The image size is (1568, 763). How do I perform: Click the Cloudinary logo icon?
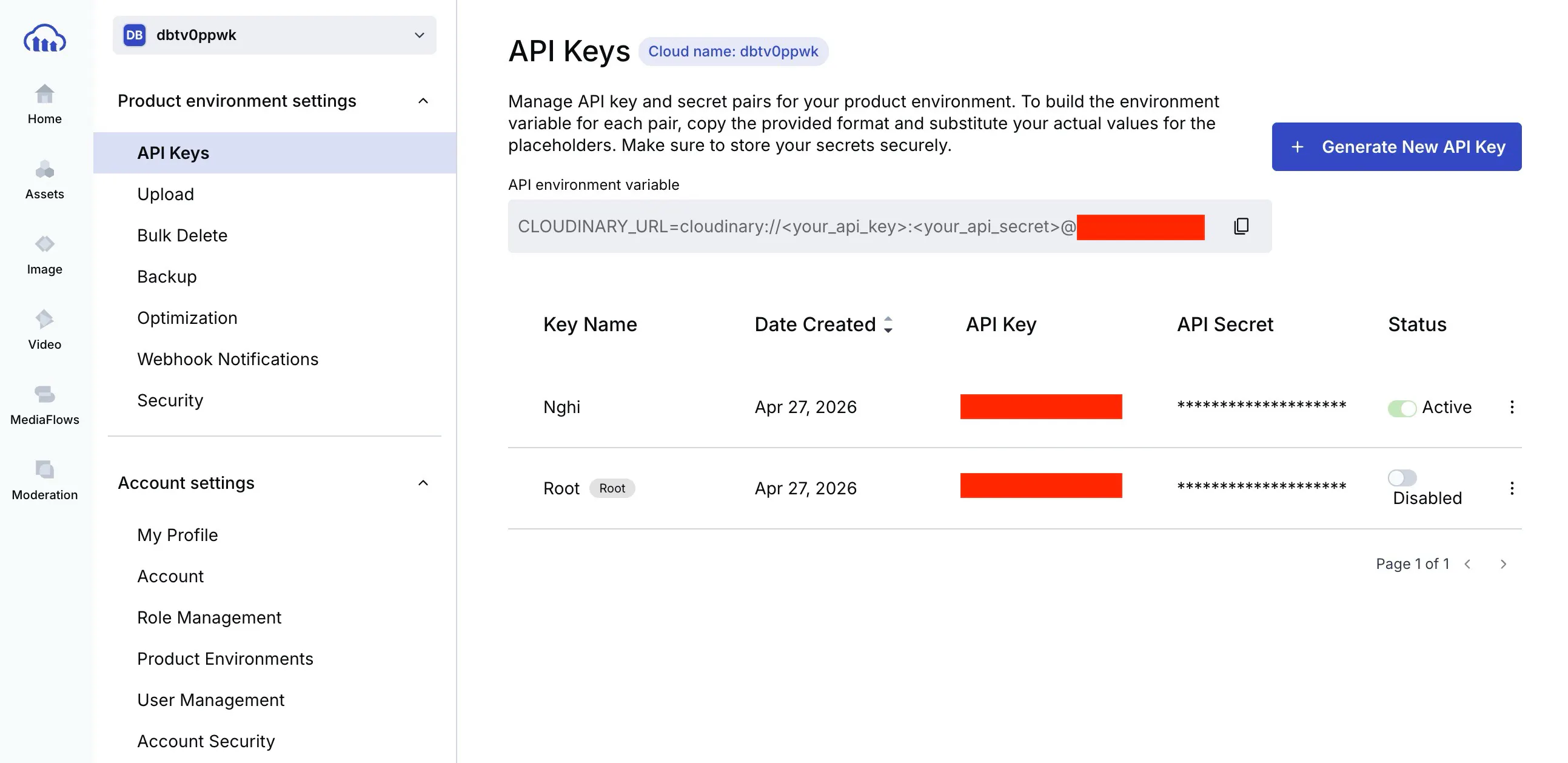point(44,38)
